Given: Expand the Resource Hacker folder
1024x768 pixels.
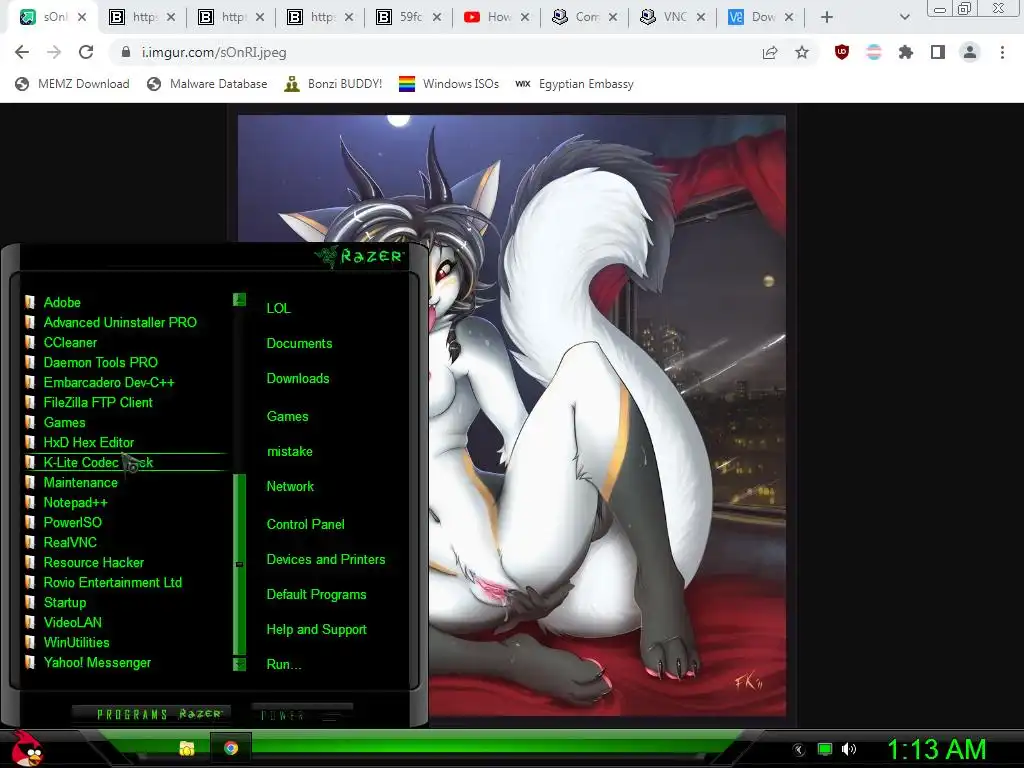Looking at the screenshot, I should pos(93,562).
